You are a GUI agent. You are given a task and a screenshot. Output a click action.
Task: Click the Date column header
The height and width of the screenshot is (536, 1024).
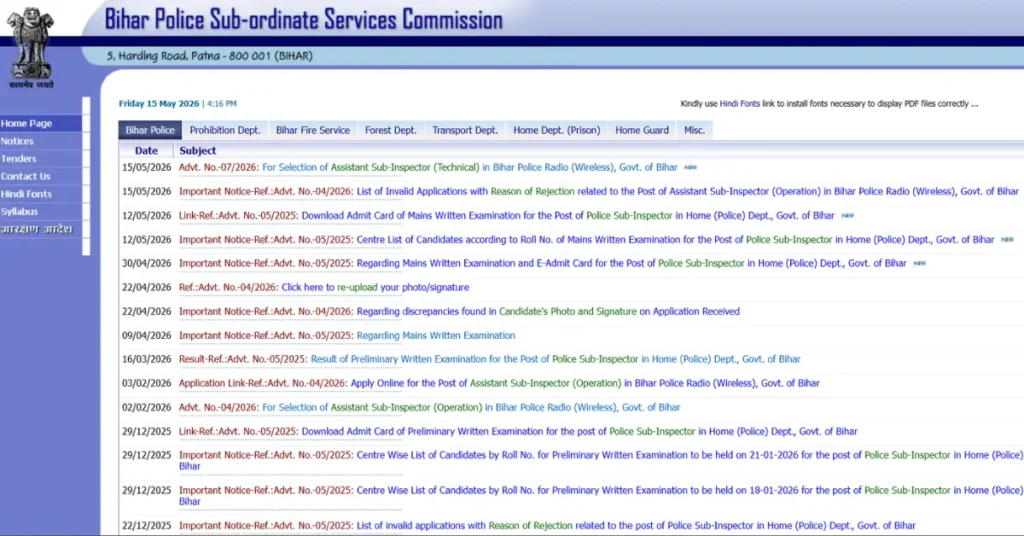[x=146, y=150]
